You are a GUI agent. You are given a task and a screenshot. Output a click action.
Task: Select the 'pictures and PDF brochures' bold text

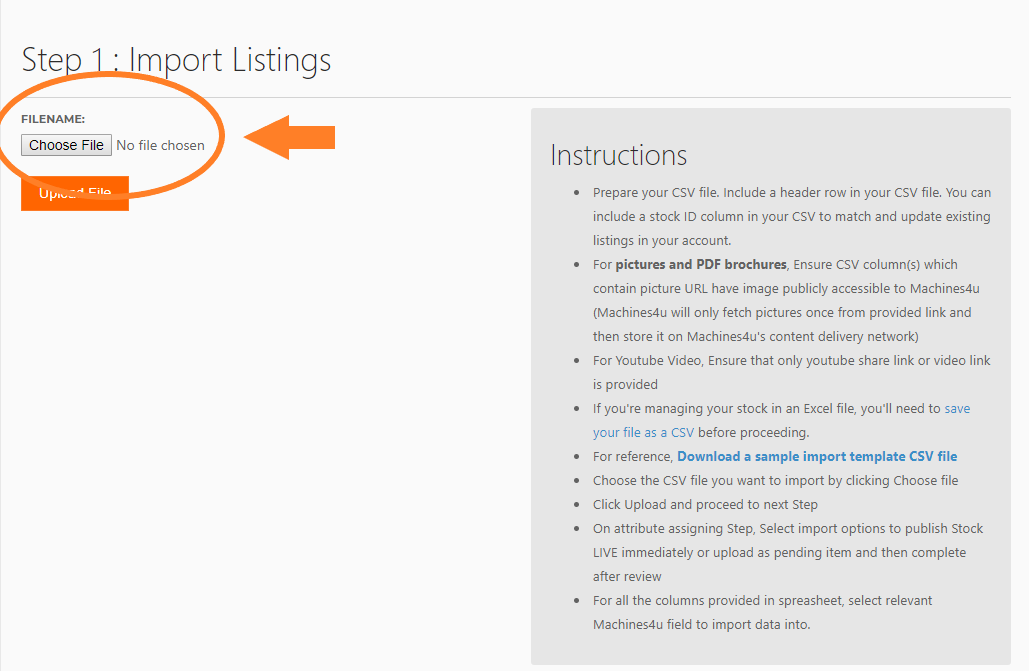pos(704,264)
